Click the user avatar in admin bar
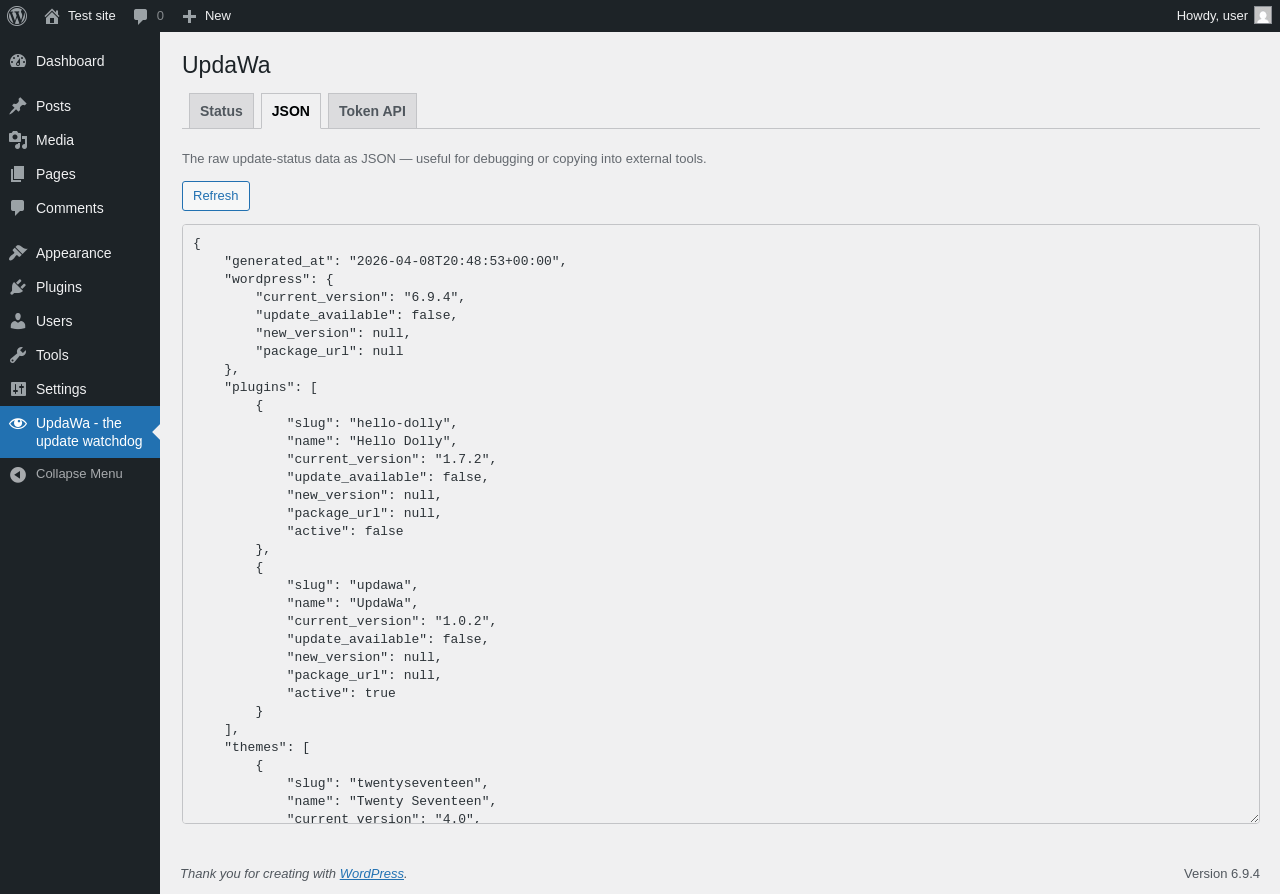This screenshot has height=894, width=1280. point(1263,16)
